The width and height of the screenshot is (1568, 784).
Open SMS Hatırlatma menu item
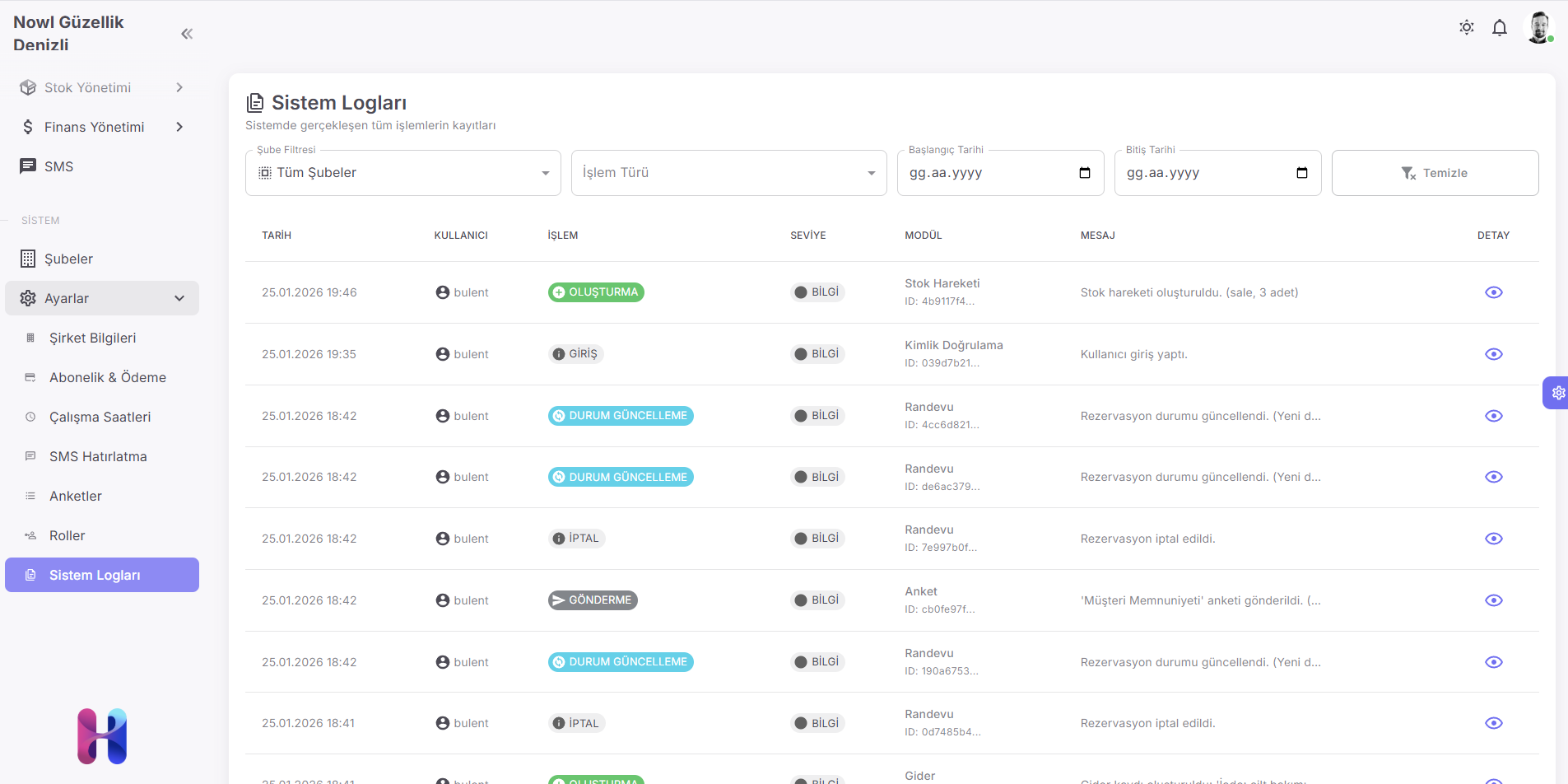(98, 456)
